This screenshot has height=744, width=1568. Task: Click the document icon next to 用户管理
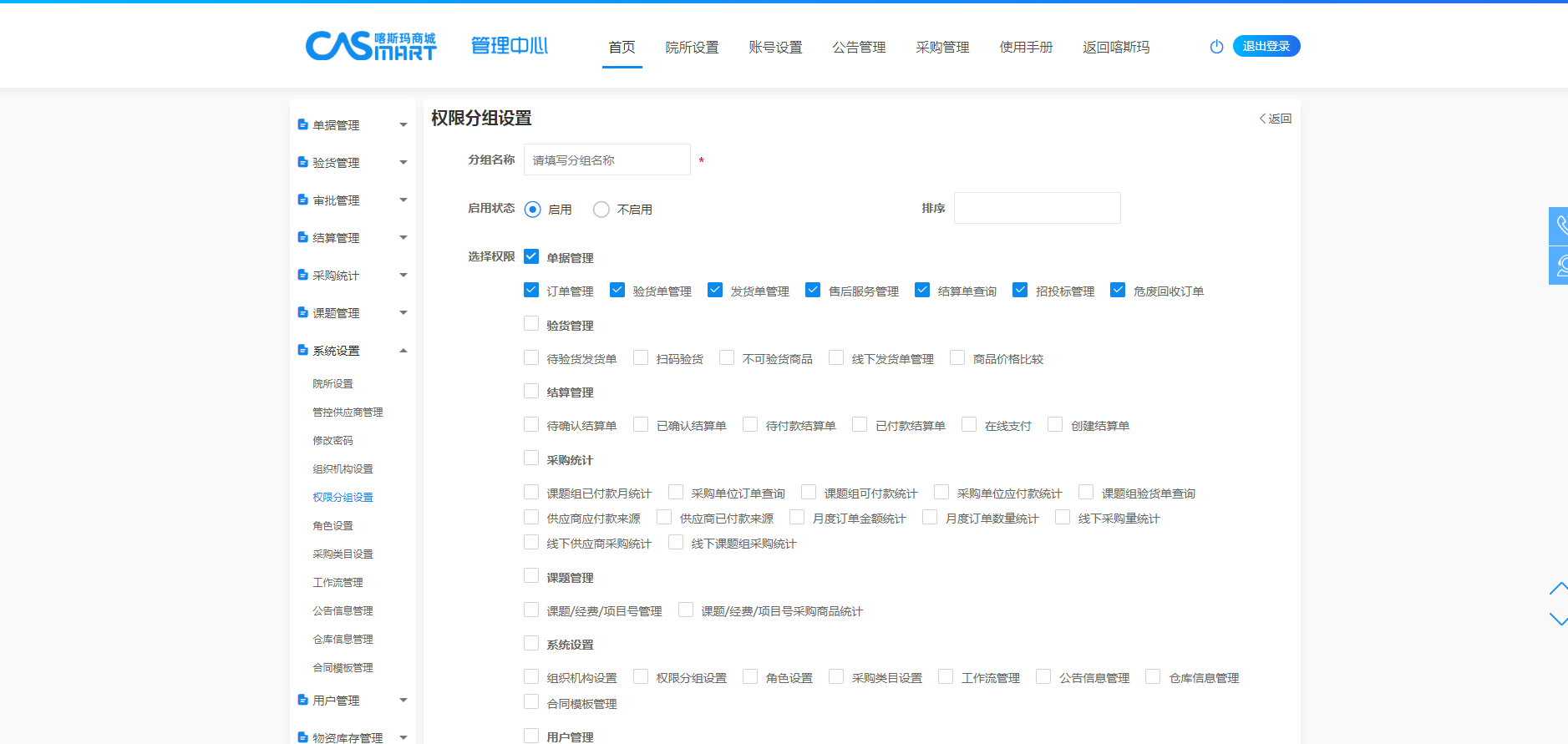pos(302,700)
